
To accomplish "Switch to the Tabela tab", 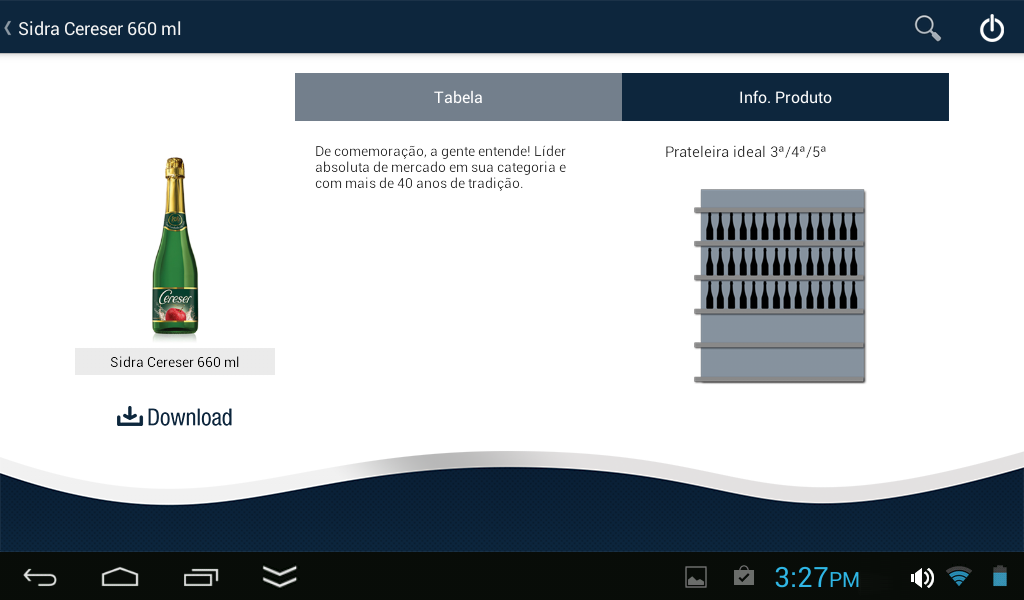I will [458, 97].
